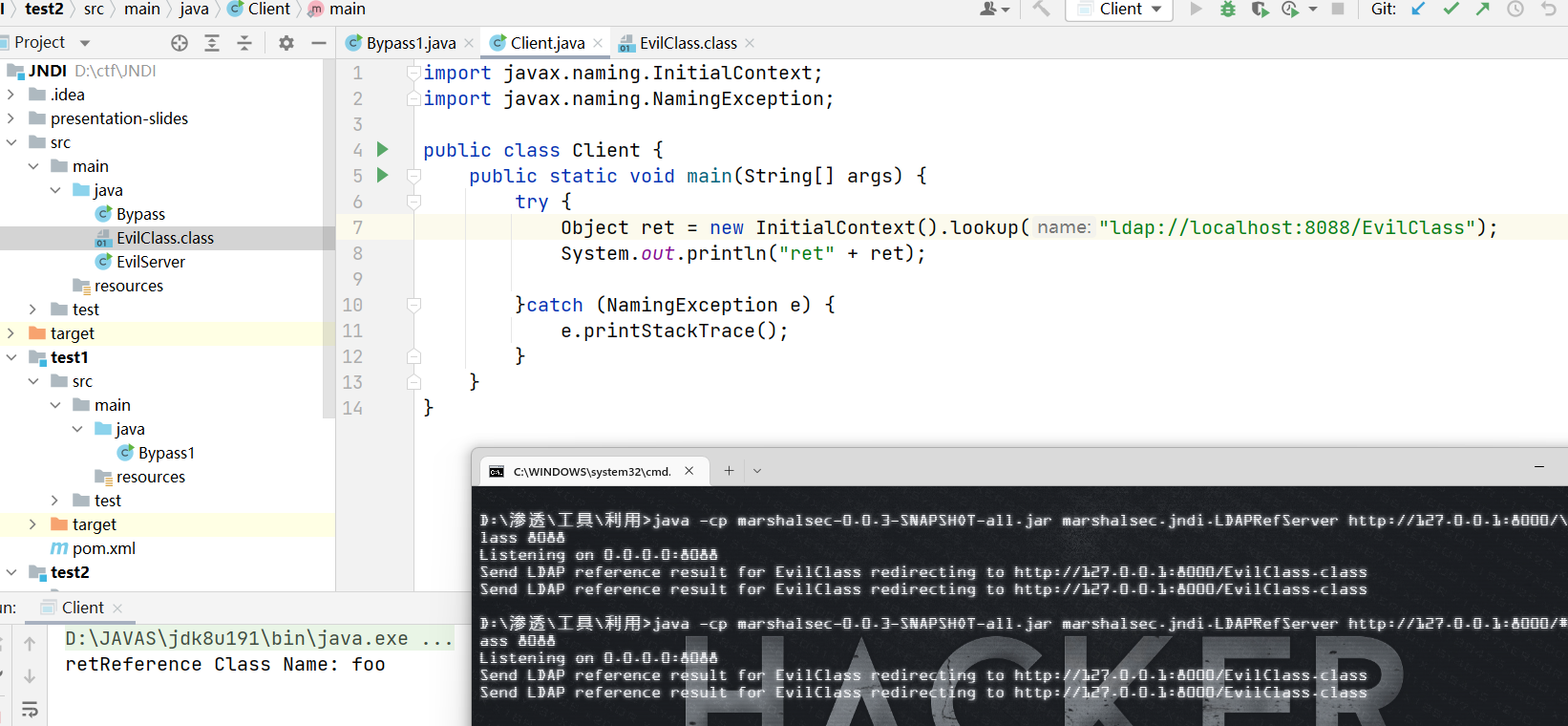The height and width of the screenshot is (726, 1568).
Task: Select the Client tab in Run panel
Action: (82, 608)
